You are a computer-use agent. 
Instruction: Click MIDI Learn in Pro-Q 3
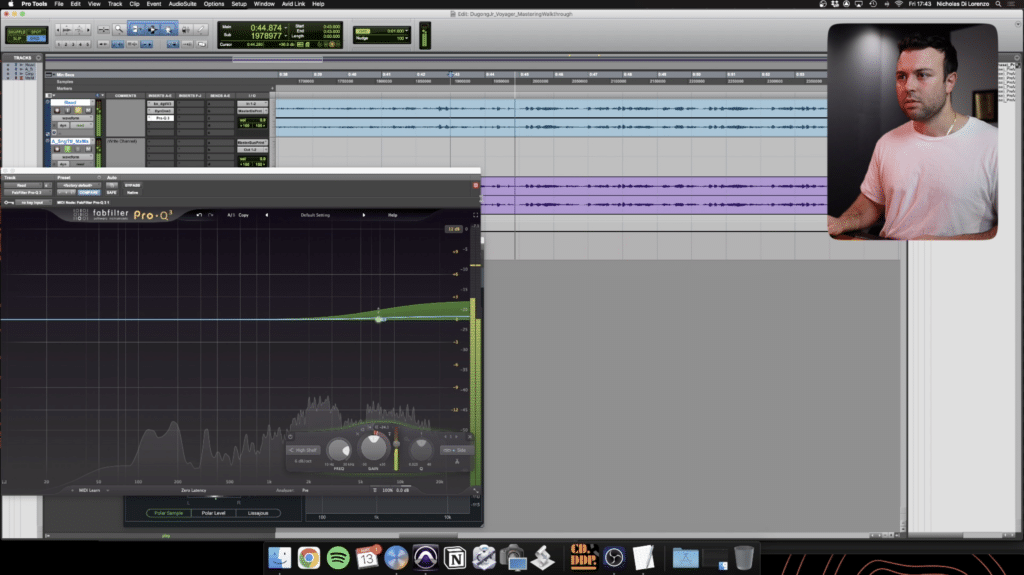click(x=89, y=490)
